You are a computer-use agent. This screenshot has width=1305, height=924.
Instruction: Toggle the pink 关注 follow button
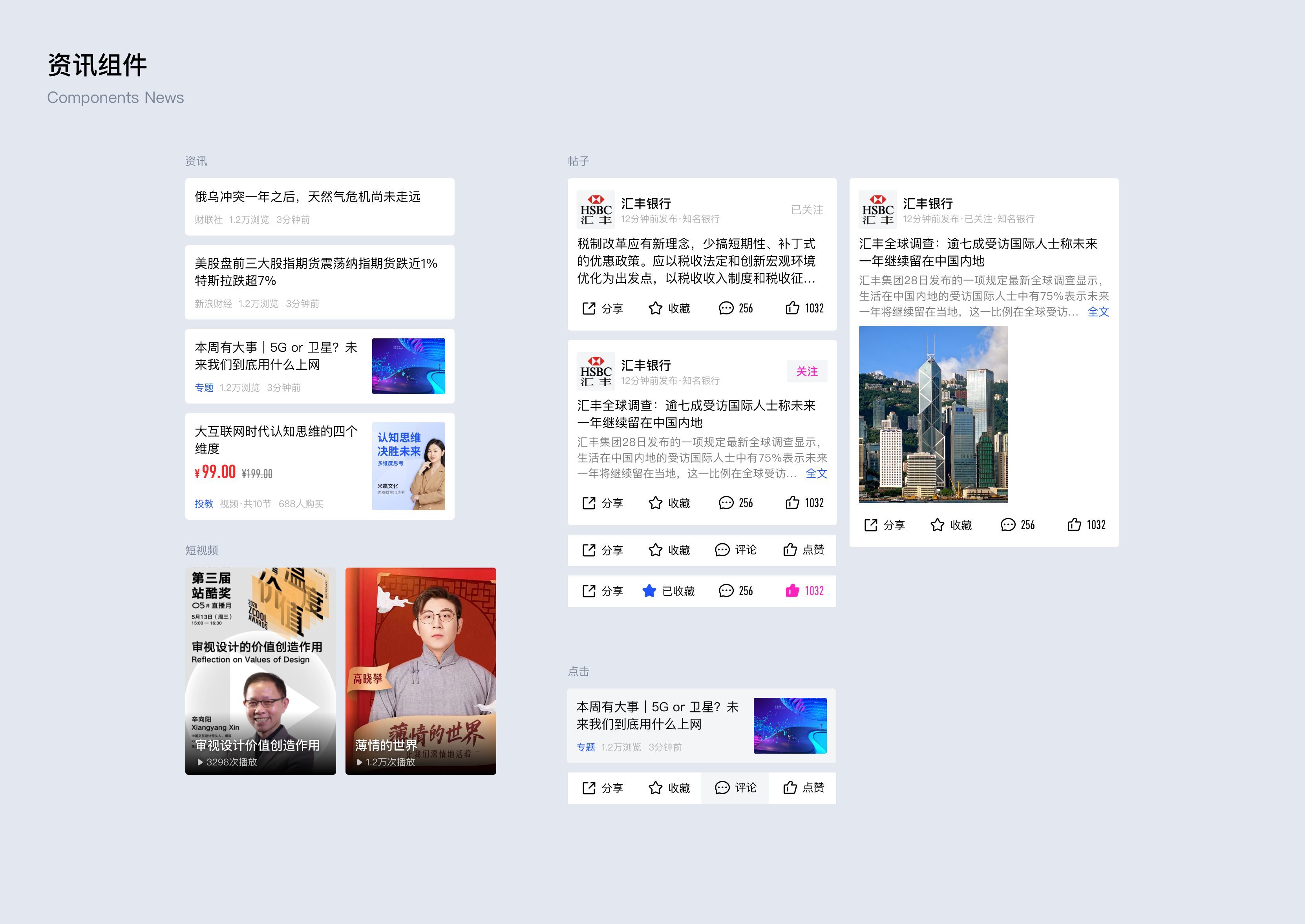[806, 372]
